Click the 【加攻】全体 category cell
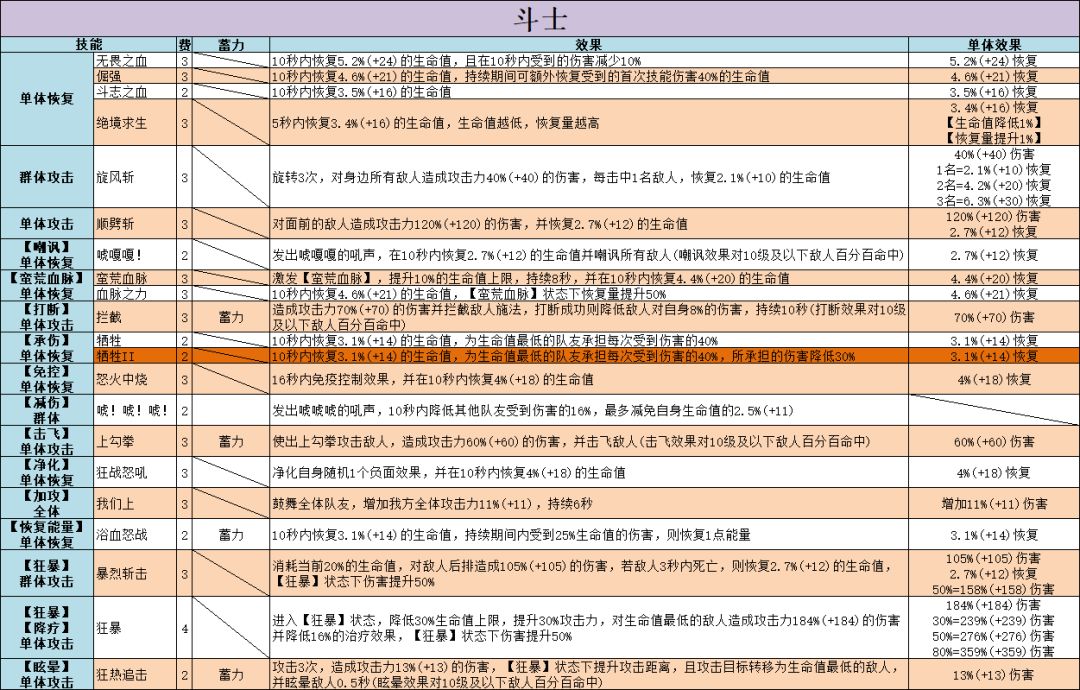Image resolution: width=1080 pixels, height=690 pixels. click(47, 503)
